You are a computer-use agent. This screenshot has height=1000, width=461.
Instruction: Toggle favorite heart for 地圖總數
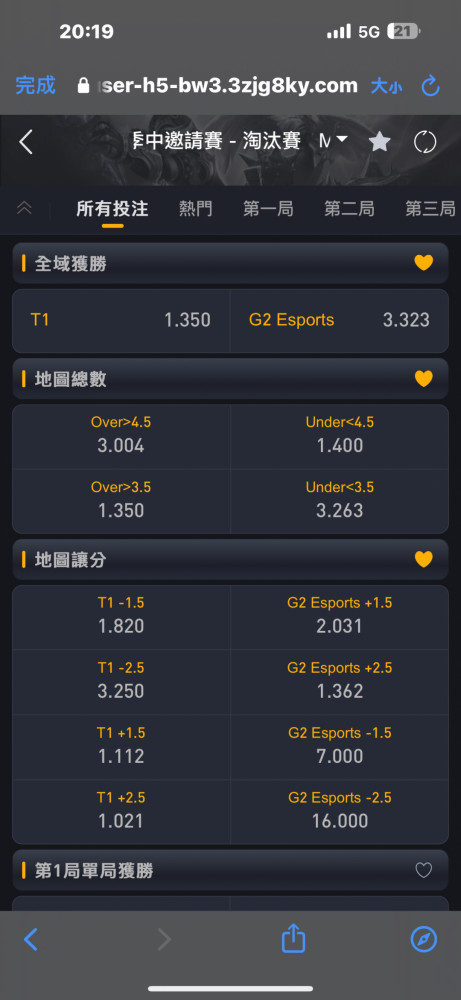(x=423, y=379)
